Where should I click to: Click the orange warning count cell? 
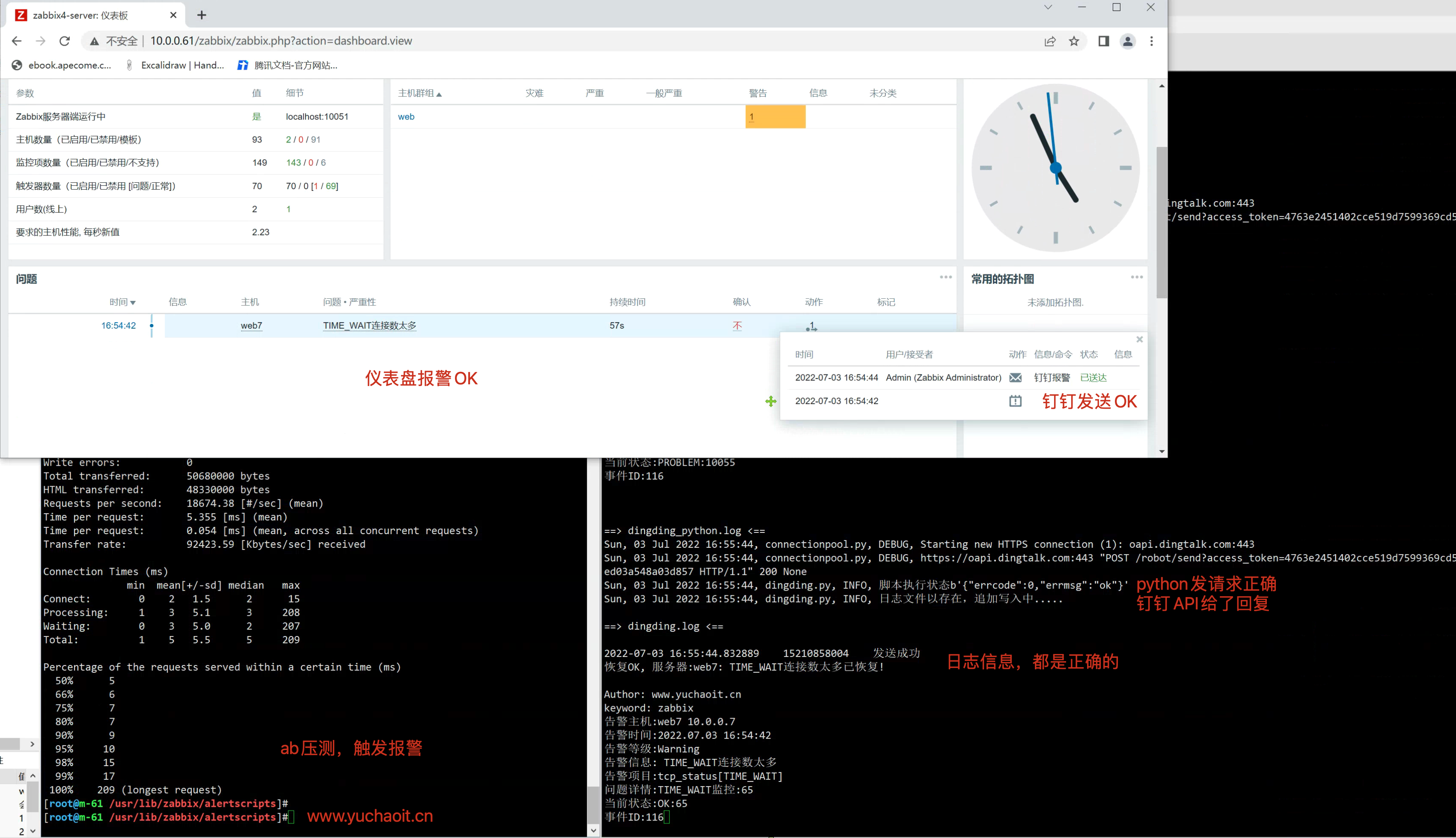(x=775, y=117)
